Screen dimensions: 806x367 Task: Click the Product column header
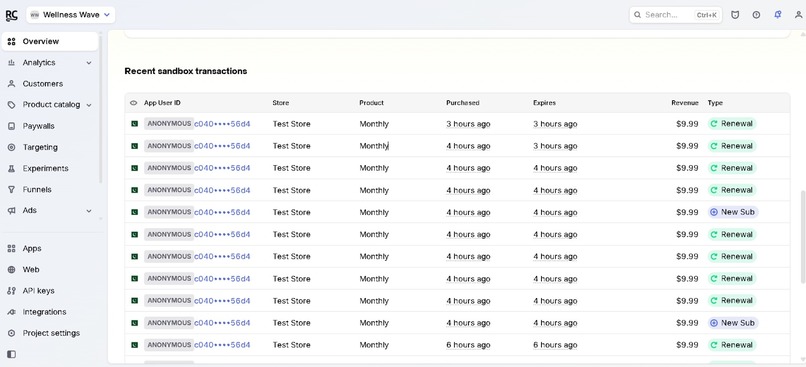pyautogui.click(x=372, y=103)
